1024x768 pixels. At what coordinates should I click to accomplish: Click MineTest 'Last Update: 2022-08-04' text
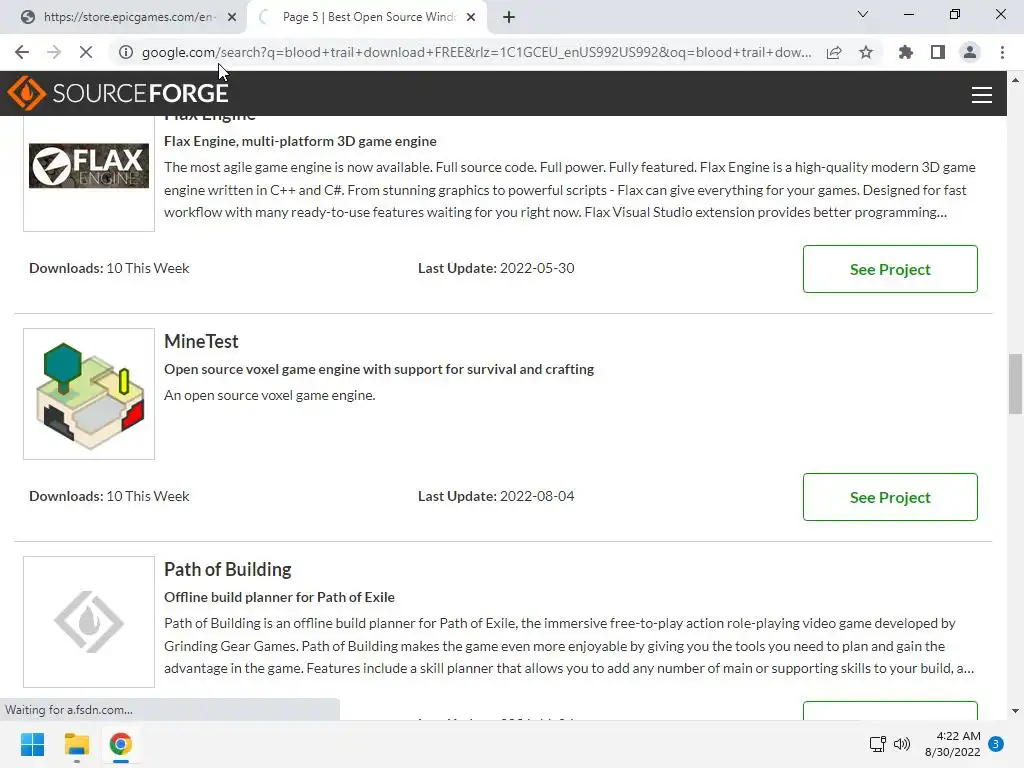click(496, 496)
